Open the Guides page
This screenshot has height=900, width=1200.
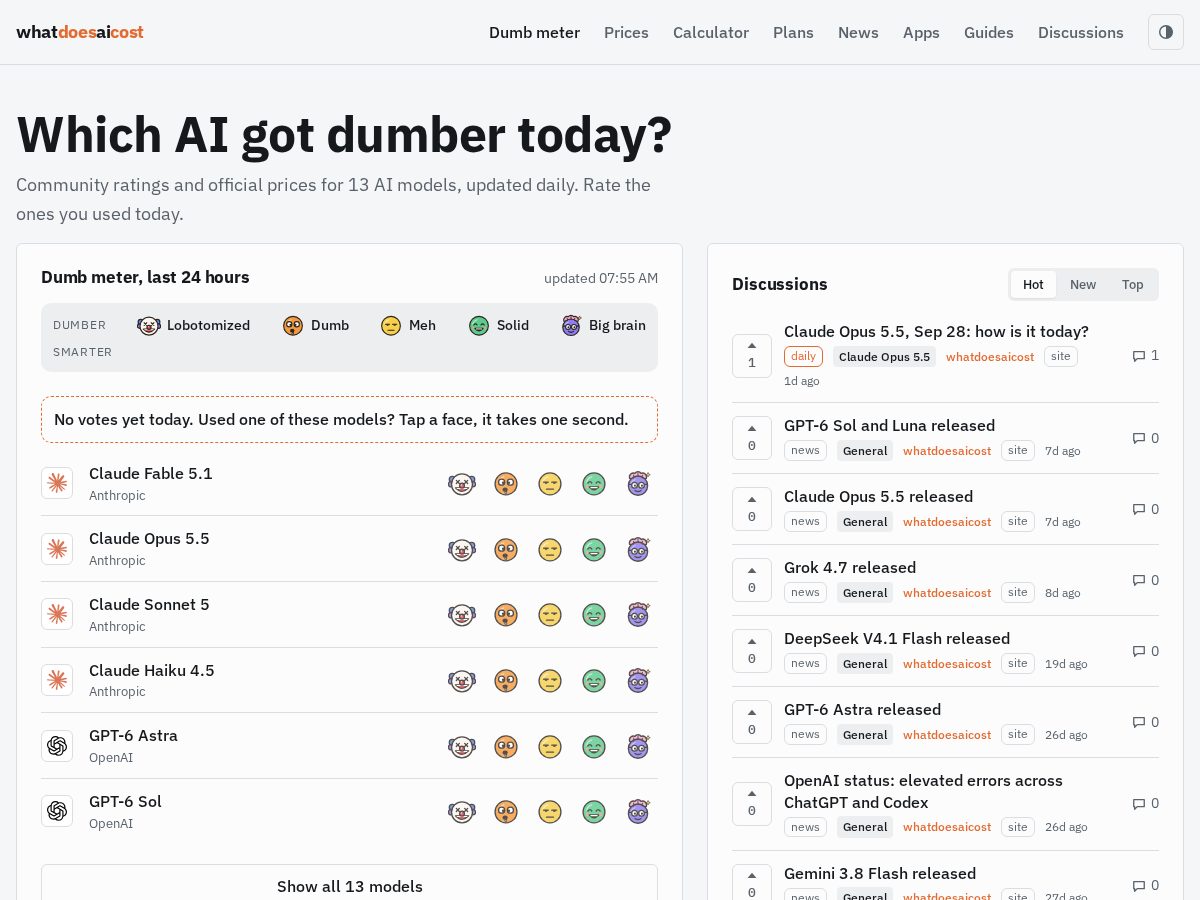[989, 32]
